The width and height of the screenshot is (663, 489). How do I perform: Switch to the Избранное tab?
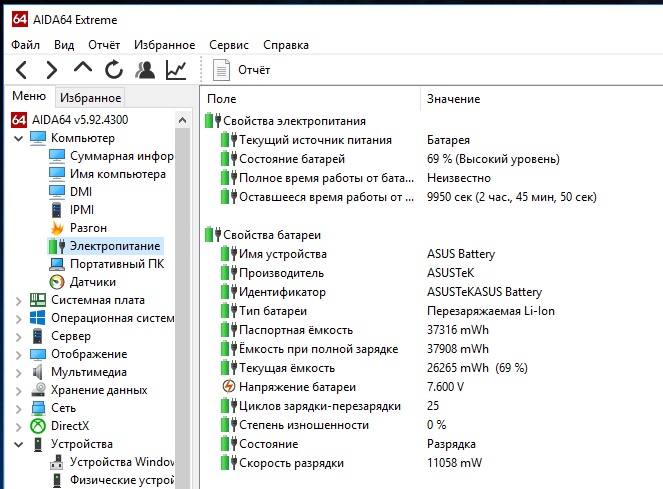pos(90,98)
